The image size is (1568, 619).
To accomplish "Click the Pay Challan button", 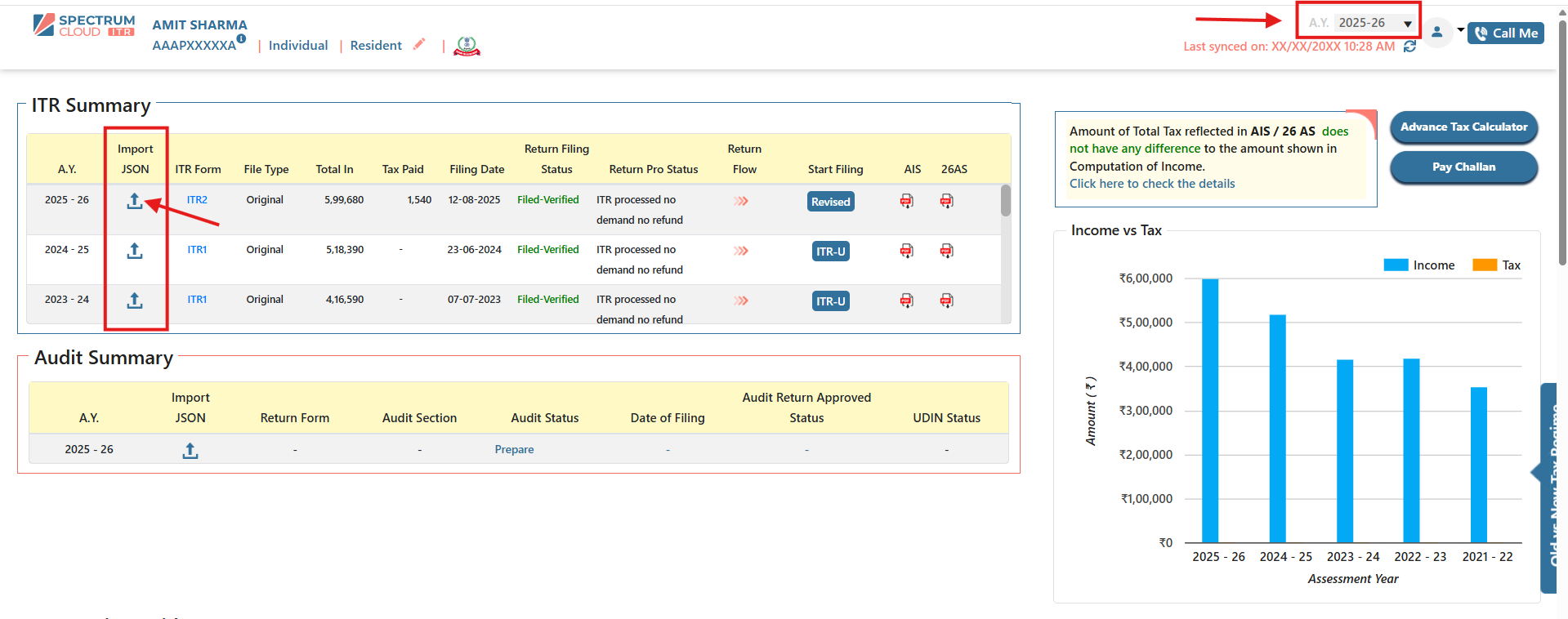I will [x=1463, y=167].
